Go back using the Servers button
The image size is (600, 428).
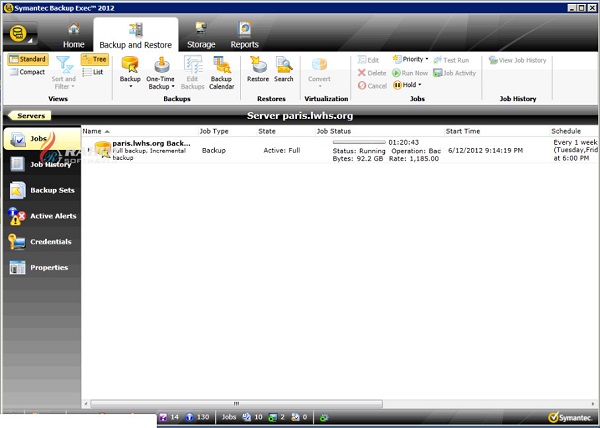pos(29,116)
